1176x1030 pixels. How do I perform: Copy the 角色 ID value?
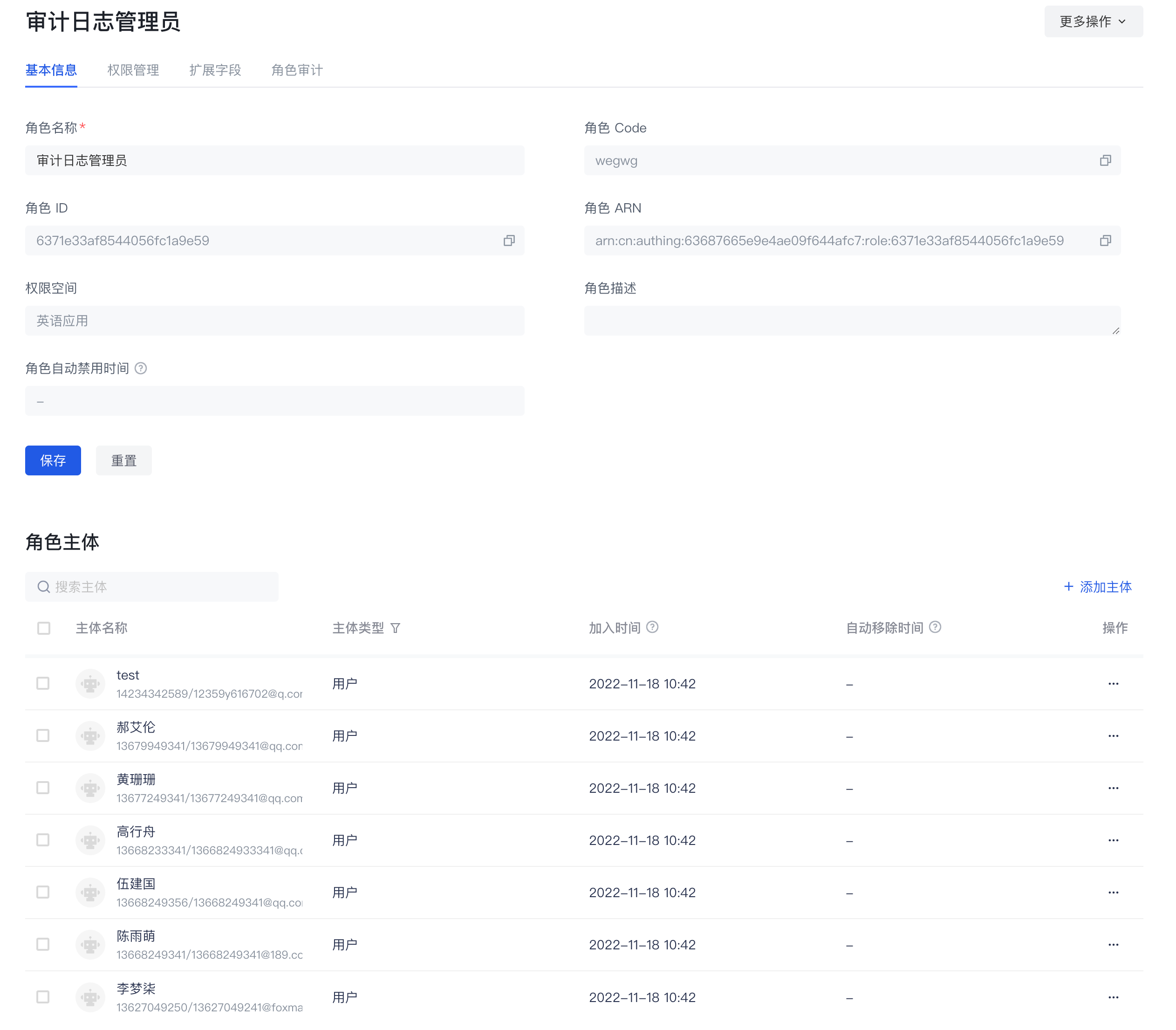[x=508, y=240]
